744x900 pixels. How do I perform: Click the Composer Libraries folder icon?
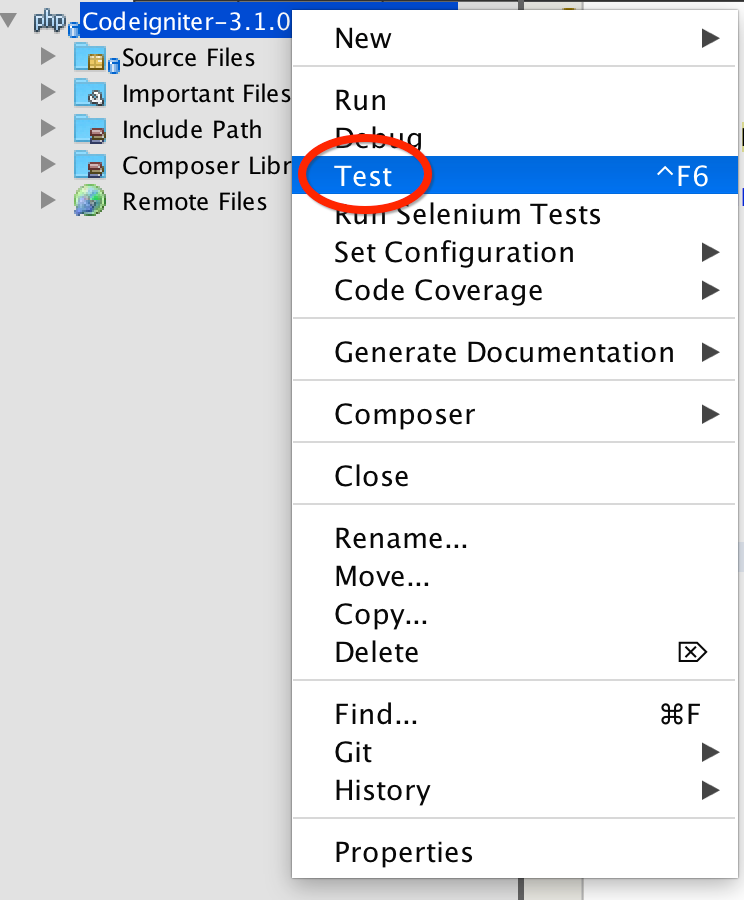pos(90,166)
